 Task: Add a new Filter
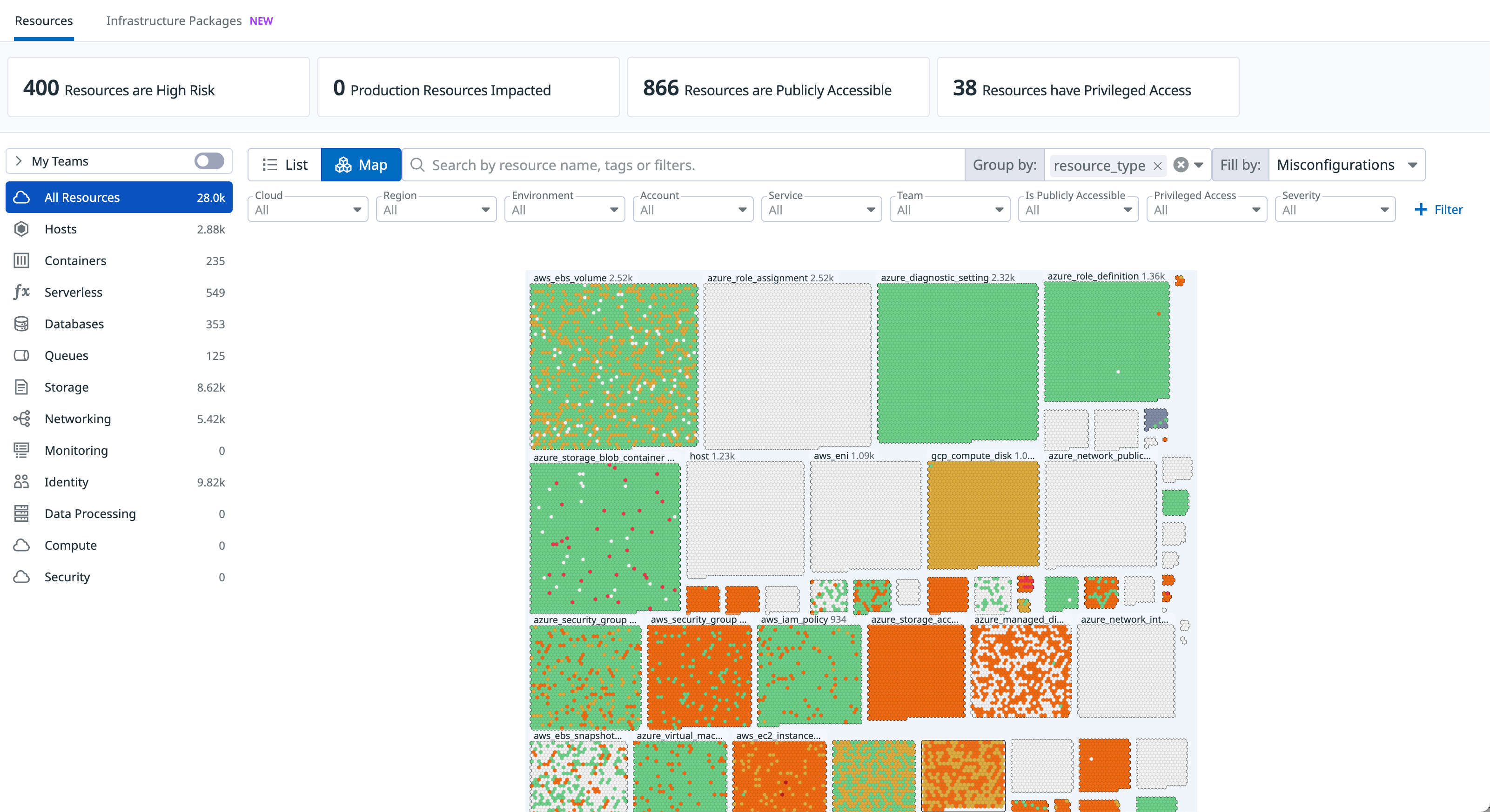1438,209
